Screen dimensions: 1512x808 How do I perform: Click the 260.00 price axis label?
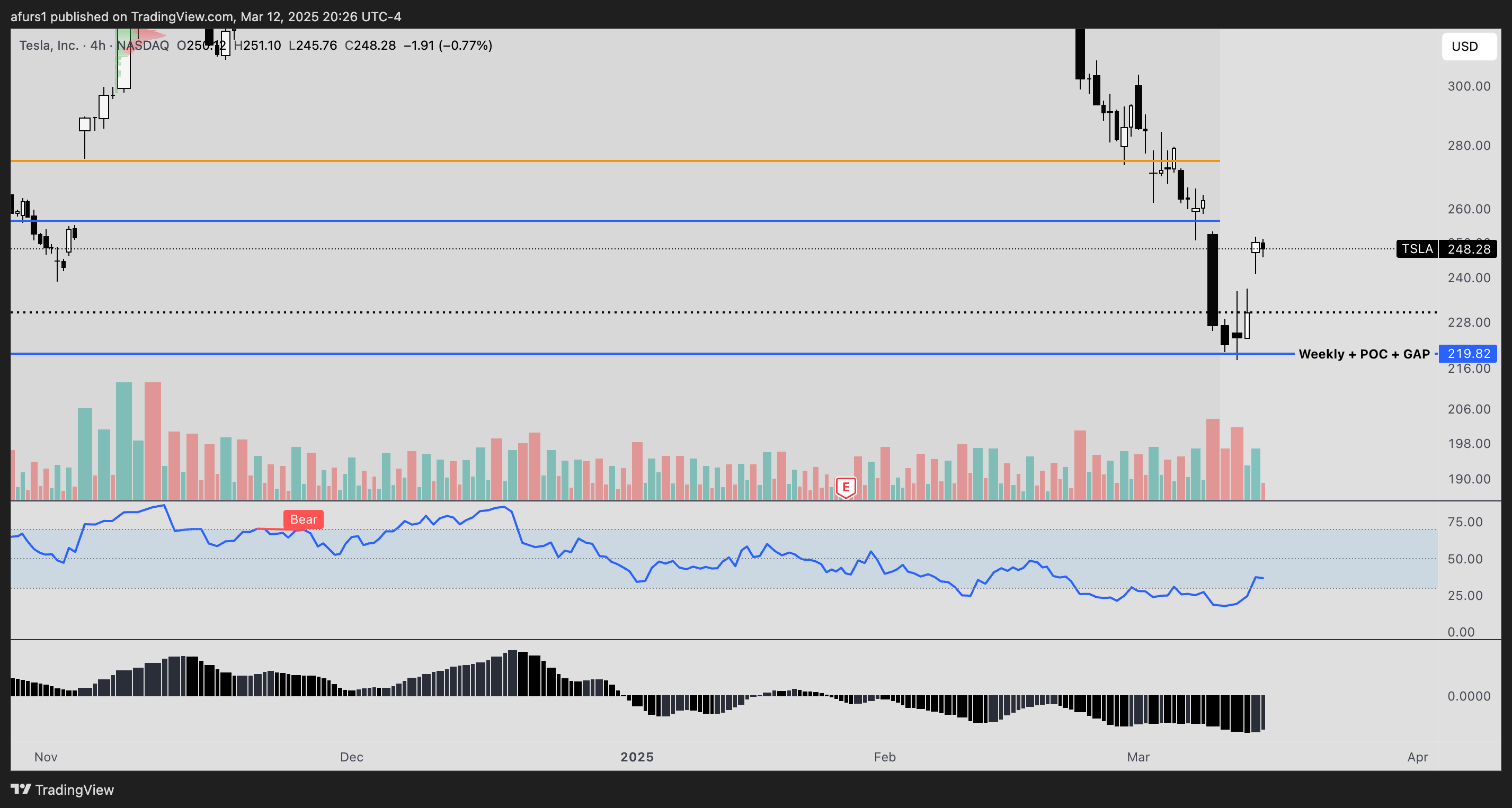pos(1469,209)
